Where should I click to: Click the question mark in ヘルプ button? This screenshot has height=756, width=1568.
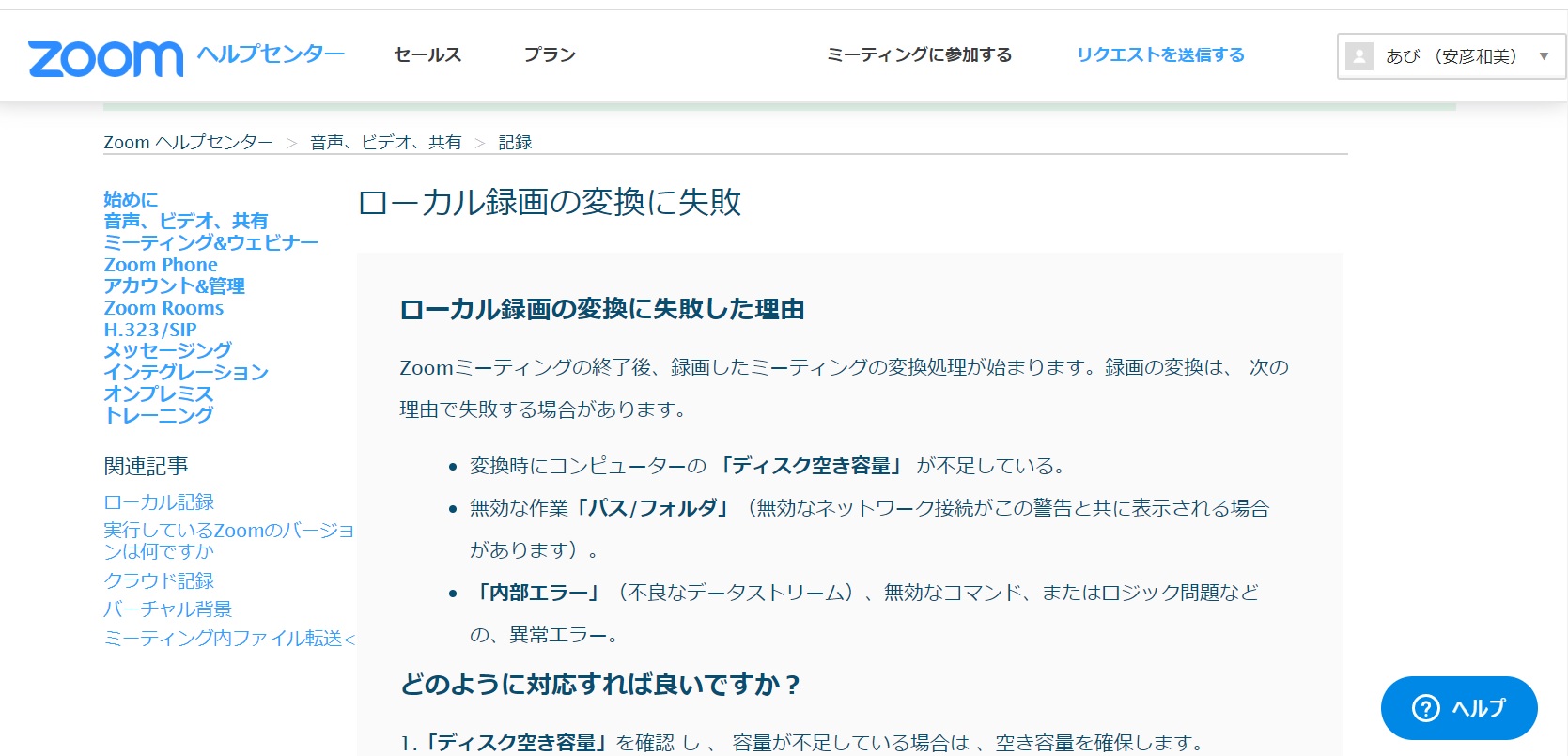click(1425, 708)
